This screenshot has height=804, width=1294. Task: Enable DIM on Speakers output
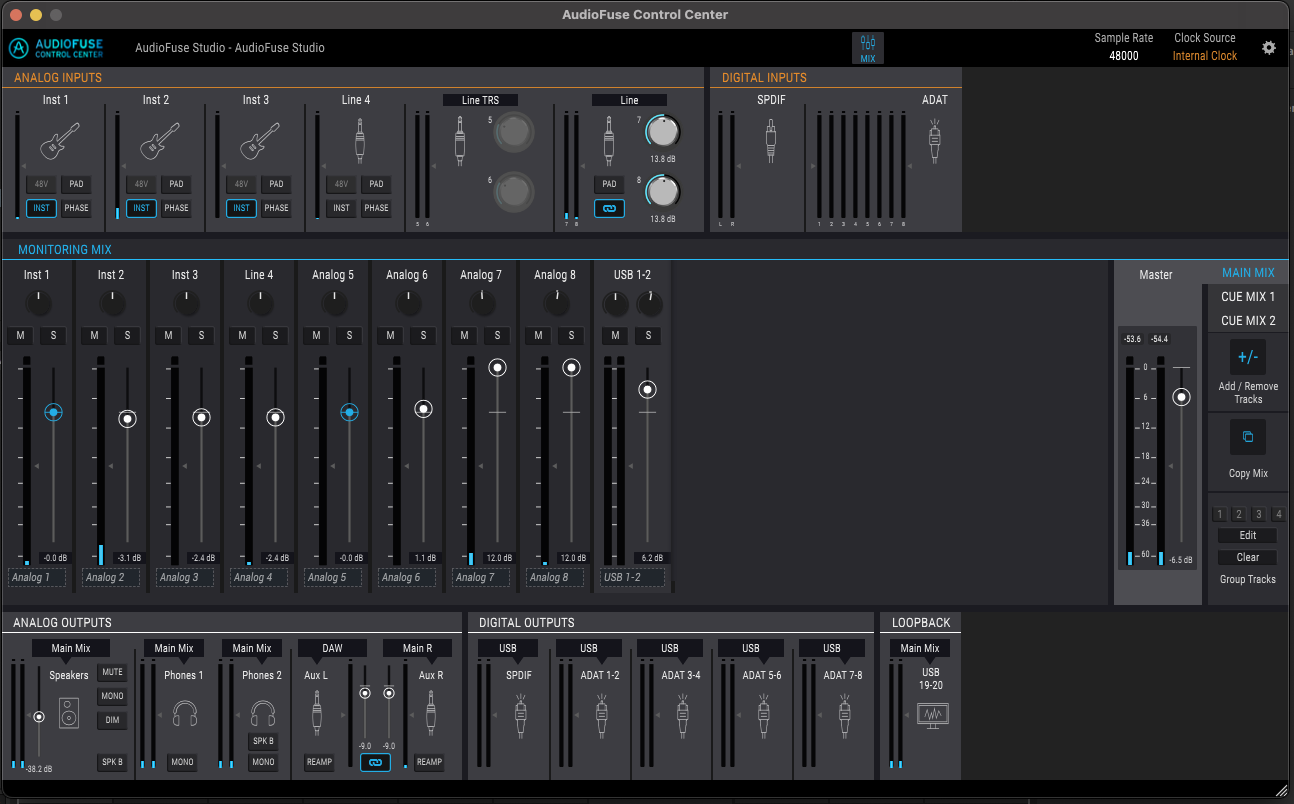click(112, 720)
